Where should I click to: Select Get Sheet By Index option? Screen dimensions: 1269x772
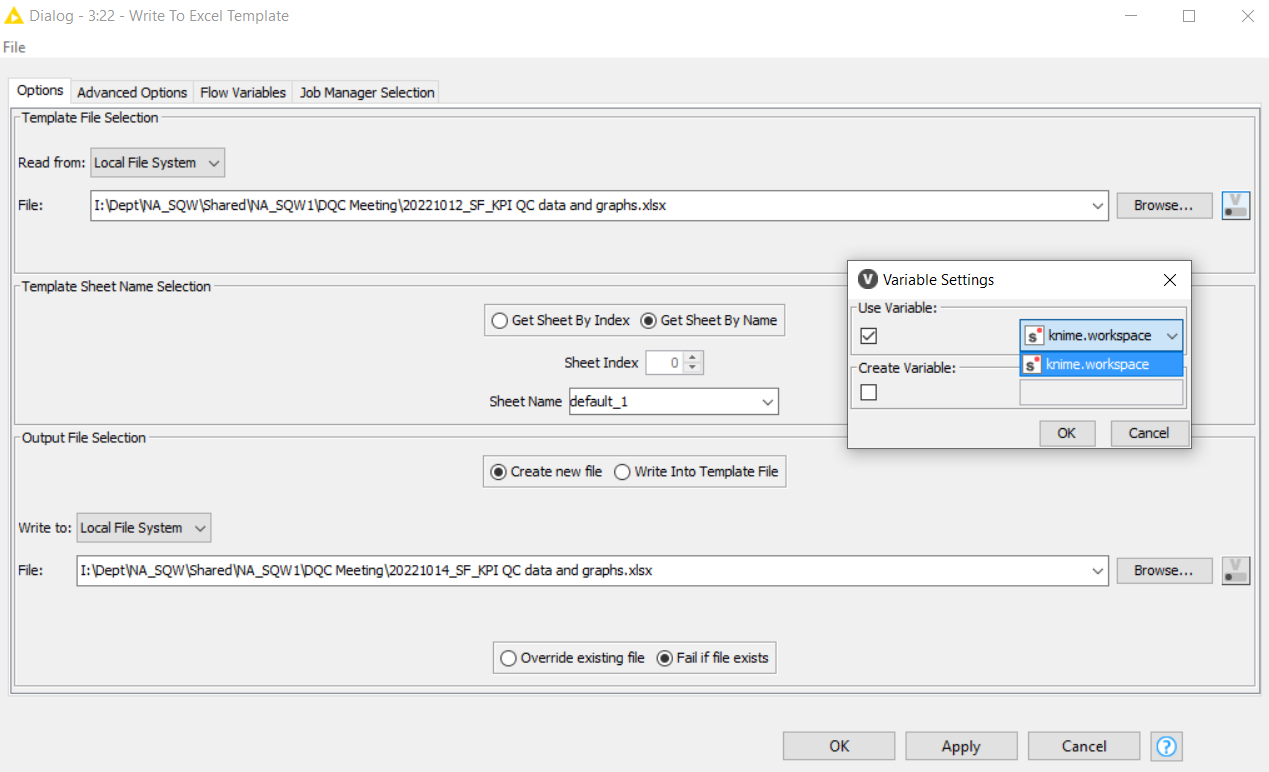pos(561,320)
